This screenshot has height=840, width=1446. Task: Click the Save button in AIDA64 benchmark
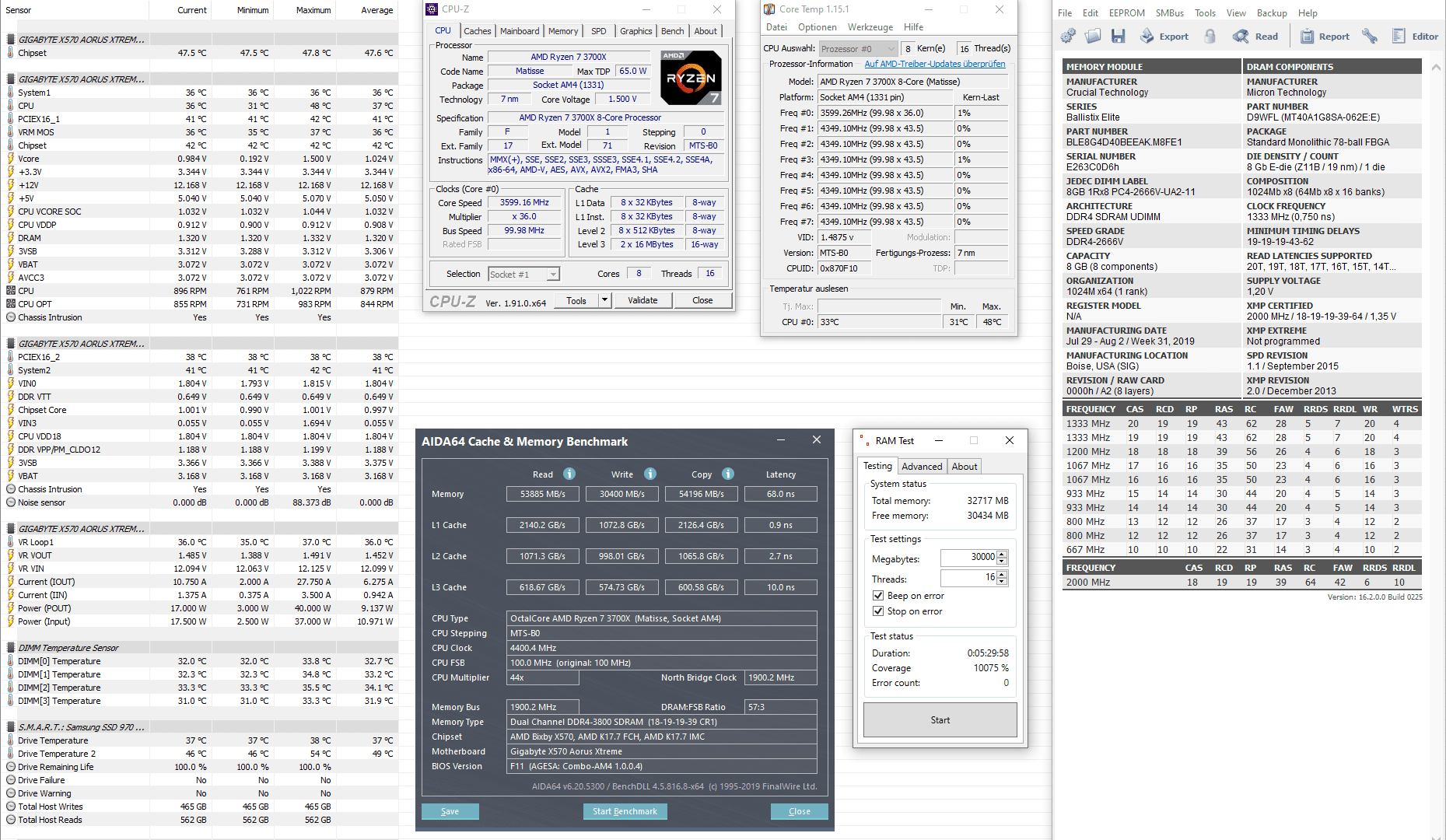click(450, 811)
